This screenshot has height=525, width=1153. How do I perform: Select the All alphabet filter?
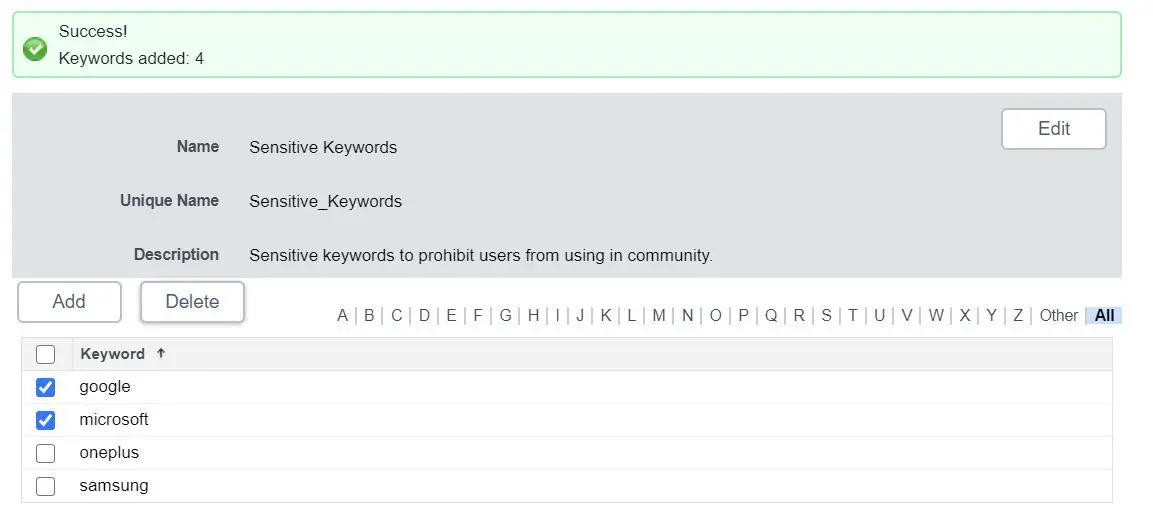pyautogui.click(x=1104, y=315)
